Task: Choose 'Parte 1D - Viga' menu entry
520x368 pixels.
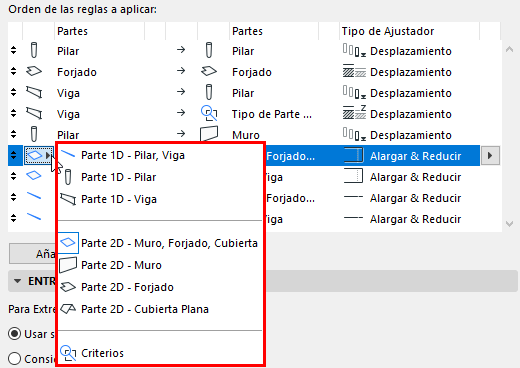Action: click(160, 199)
